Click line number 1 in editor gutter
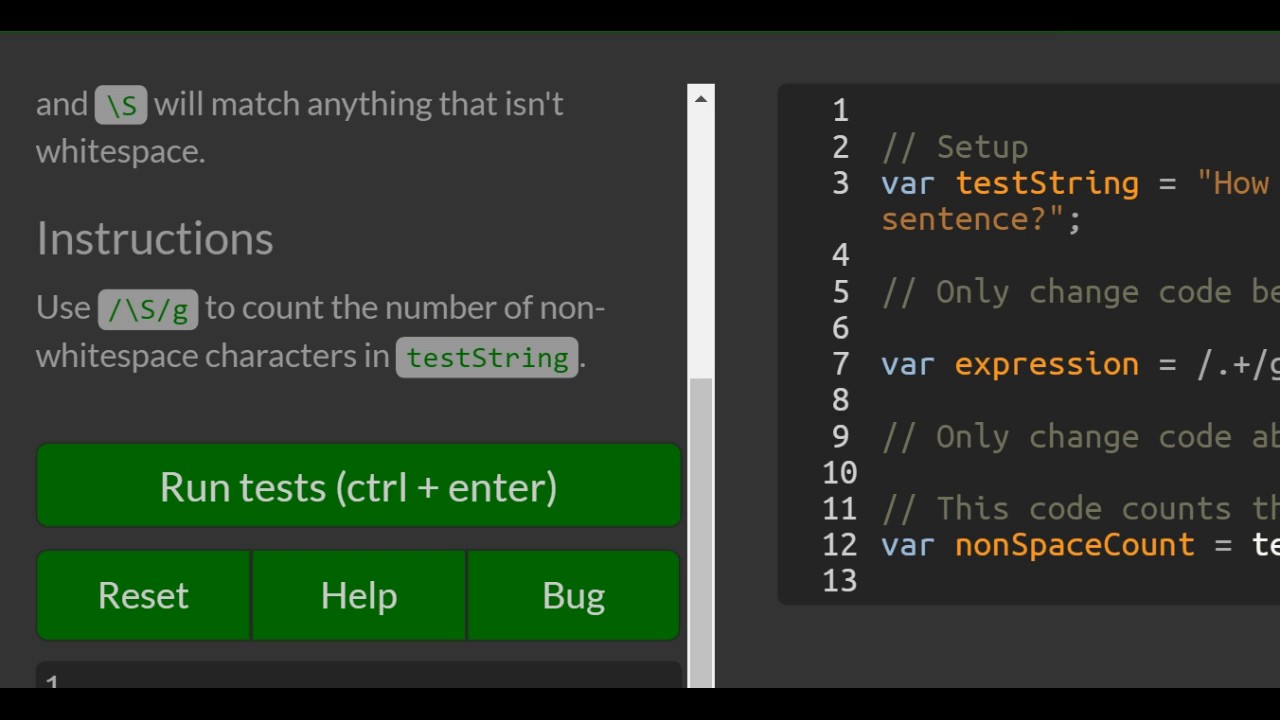The height and width of the screenshot is (720, 1280). [x=840, y=110]
